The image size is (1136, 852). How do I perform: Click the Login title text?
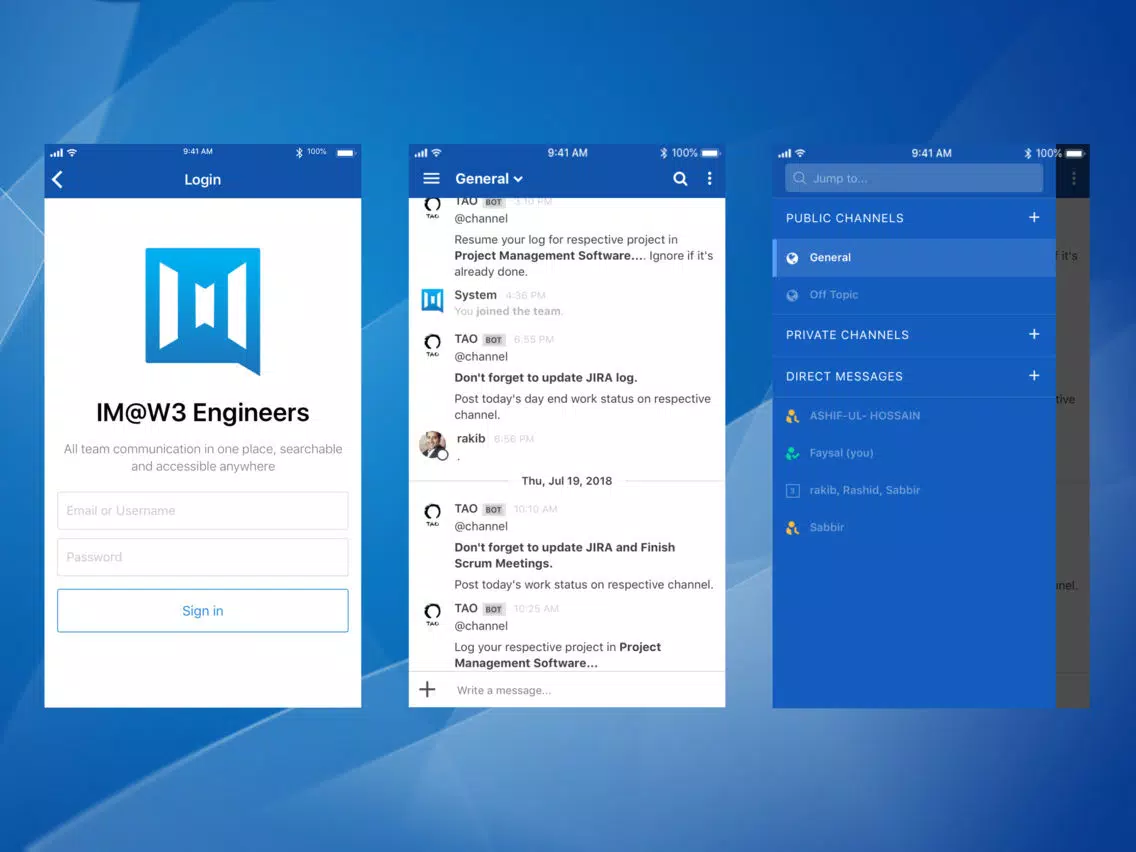click(202, 180)
